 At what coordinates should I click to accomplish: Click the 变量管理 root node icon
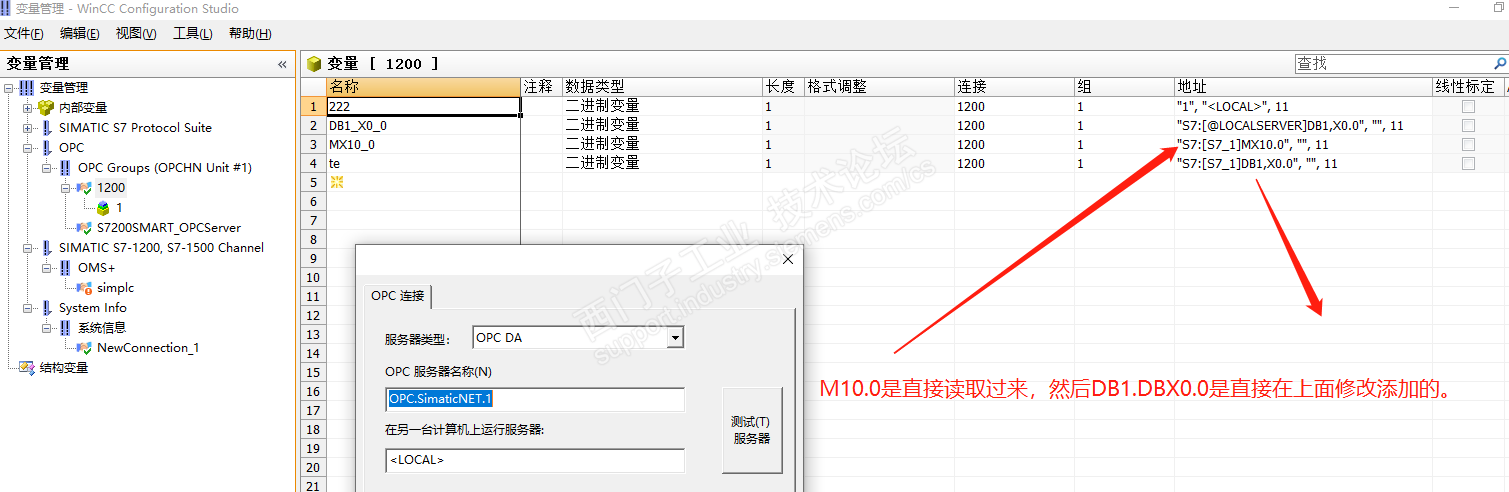[27, 88]
